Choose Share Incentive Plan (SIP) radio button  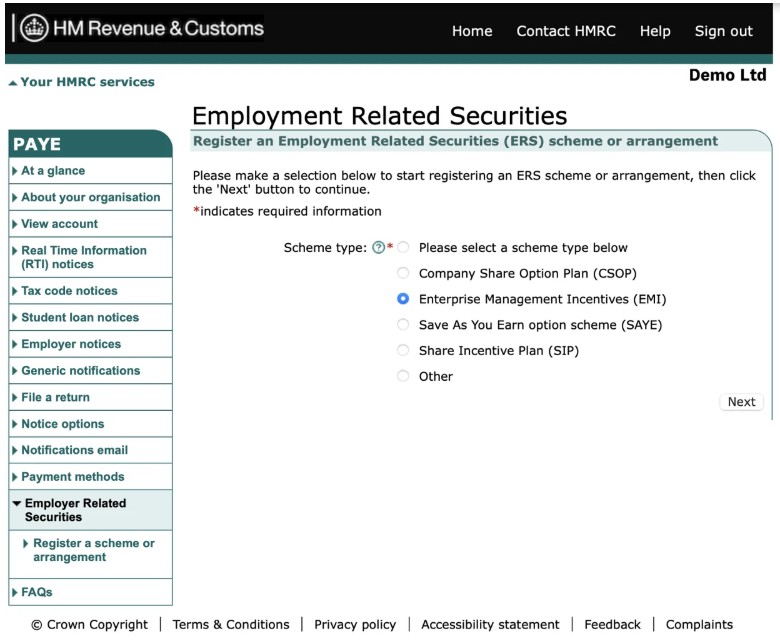coord(403,351)
